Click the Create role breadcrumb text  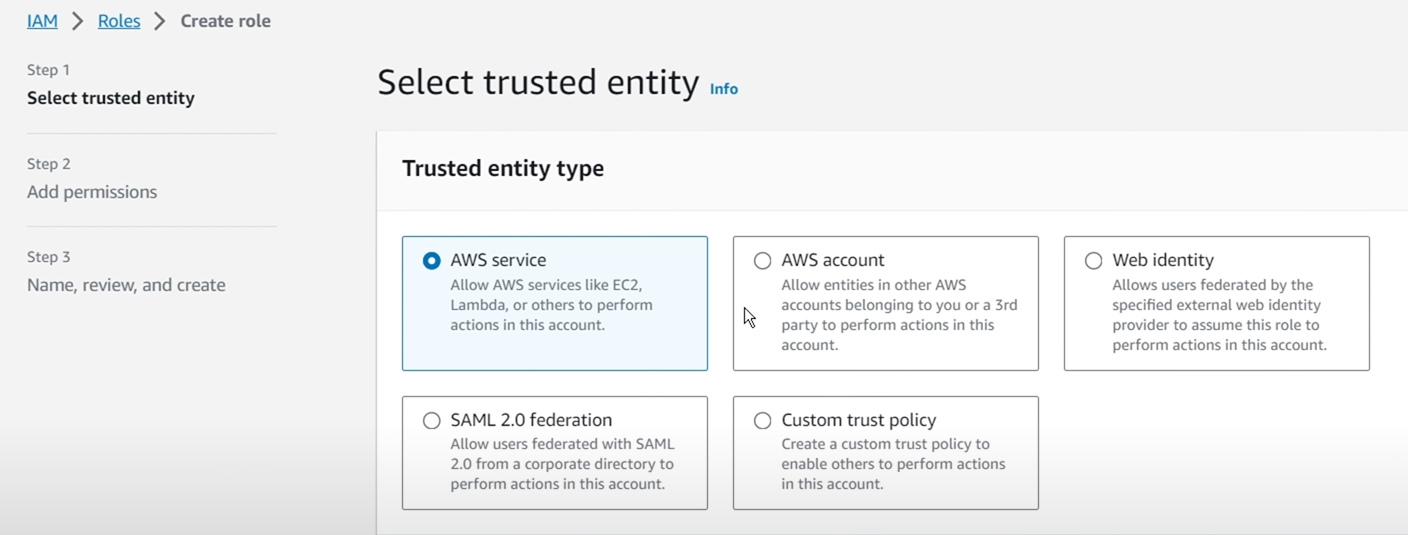tap(225, 21)
